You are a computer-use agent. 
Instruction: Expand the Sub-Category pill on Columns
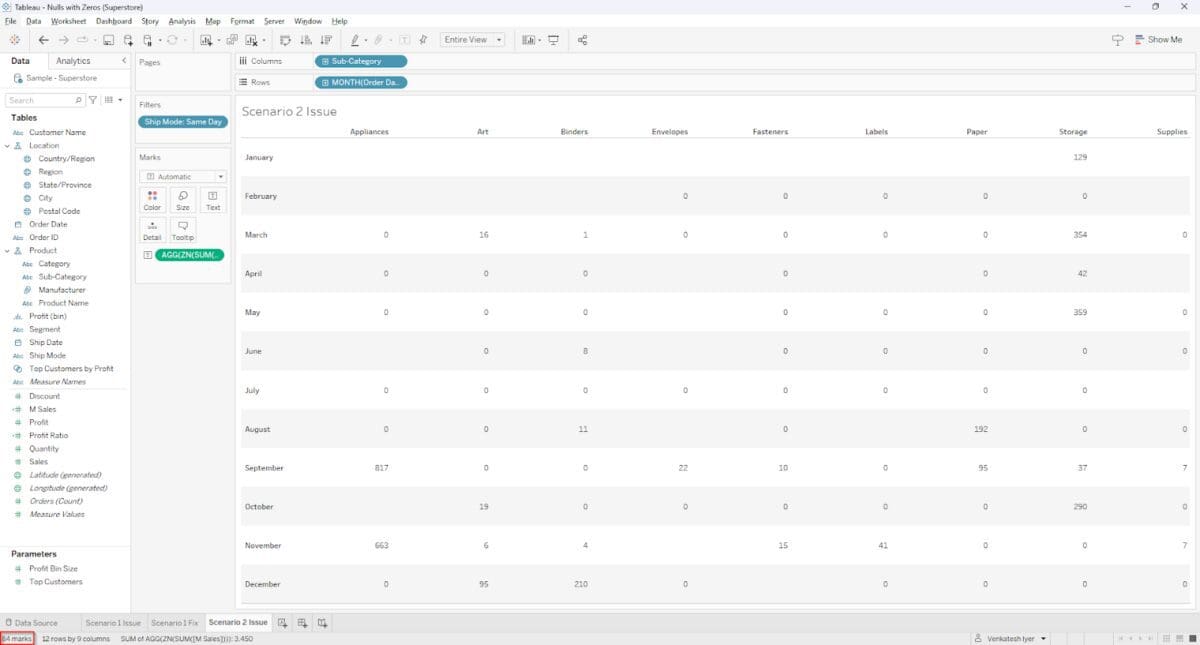click(325, 61)
